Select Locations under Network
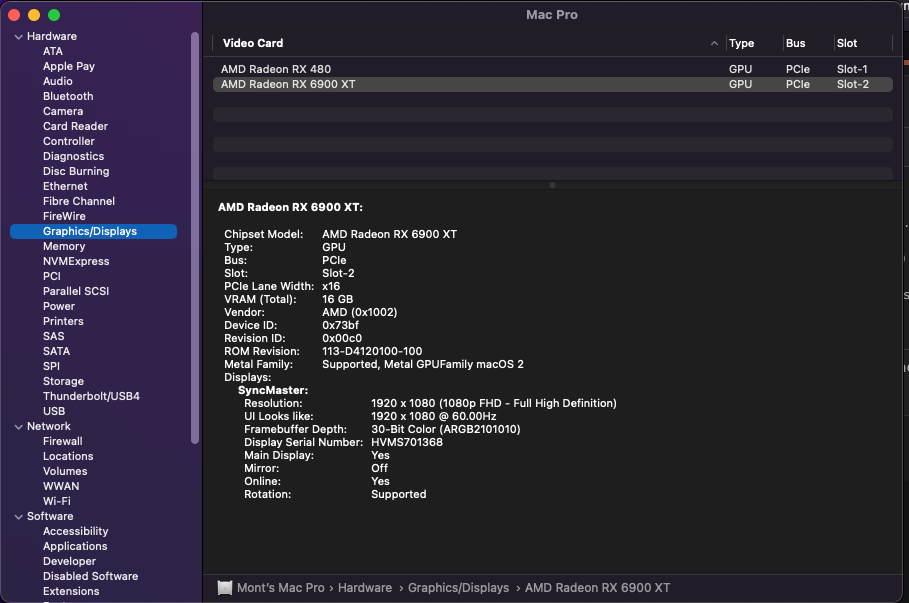909x603 pixels. [x=68, y=456]
